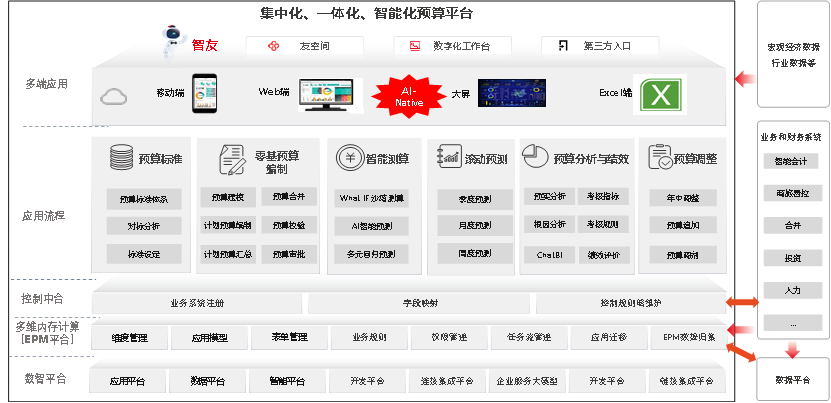Open the 预实分析 box
Screen dimensions: 831x403
pos(550,196)
